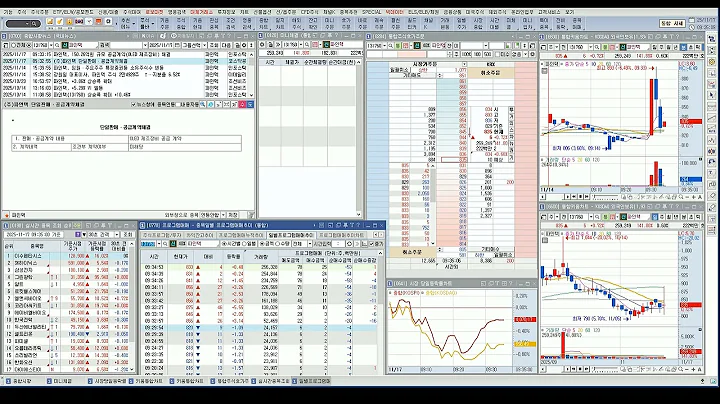This screenshot has width=720, height=404.
Task: Open the 시장가주문 order type dropdown
Action: click(x=464, y=63)
